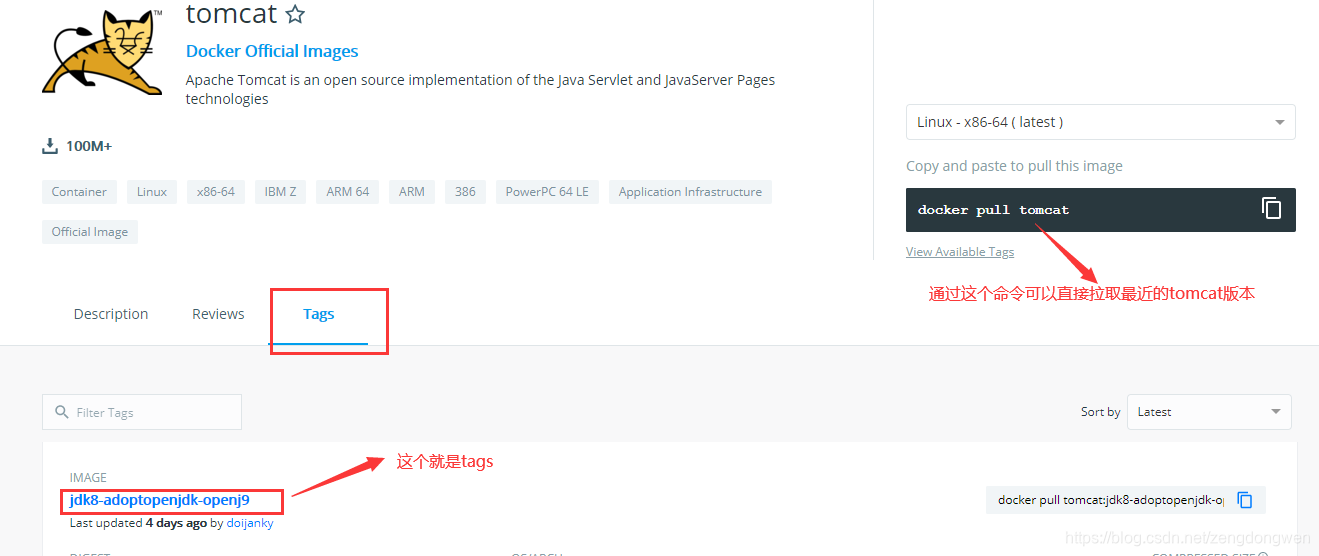This screenshot has height=556, width=1319.
Task: Open the View Available Tags link
Action: [960, 252]
